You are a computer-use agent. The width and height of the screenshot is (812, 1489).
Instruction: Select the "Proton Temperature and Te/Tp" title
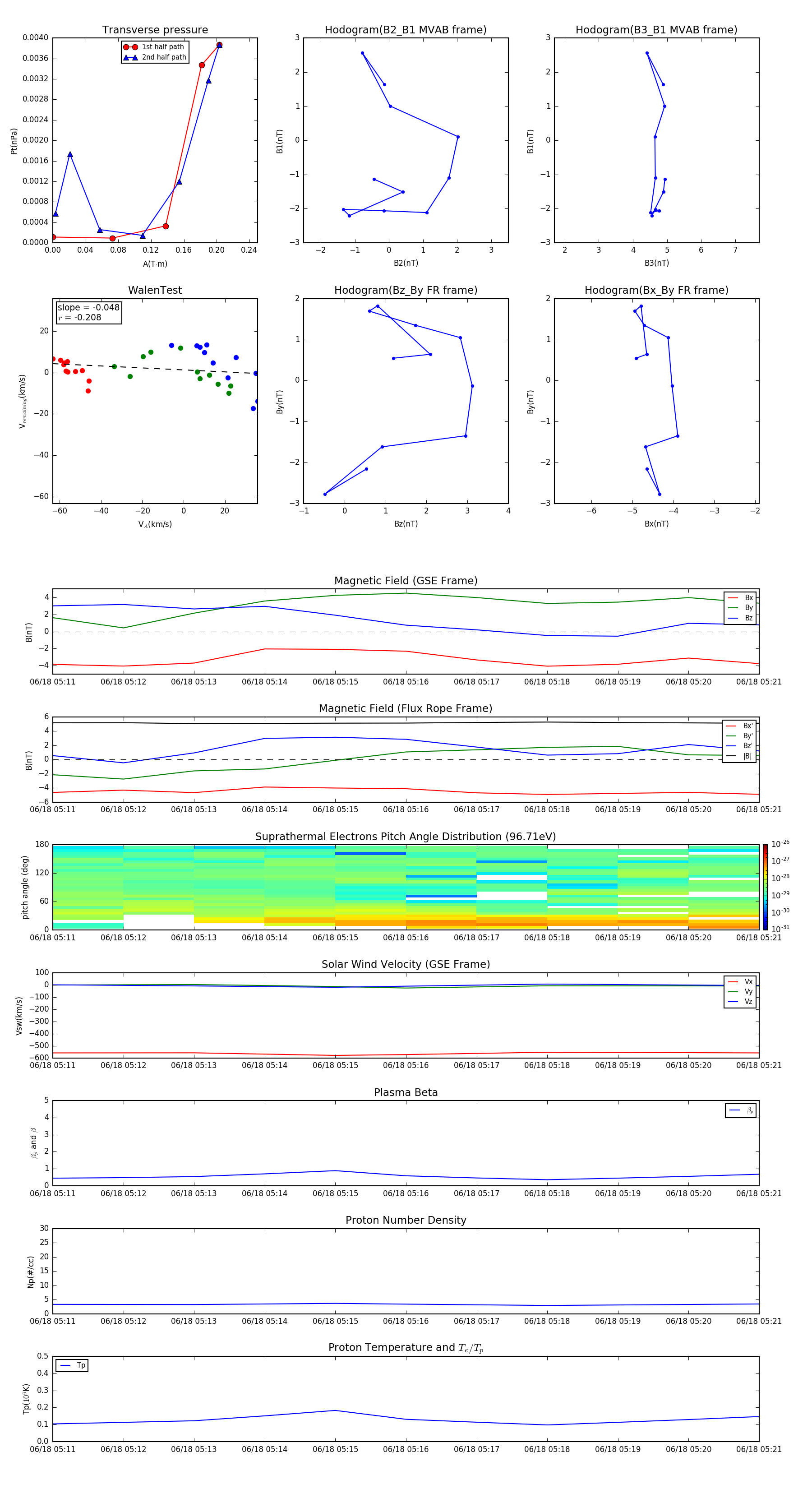coord(406,1348)
